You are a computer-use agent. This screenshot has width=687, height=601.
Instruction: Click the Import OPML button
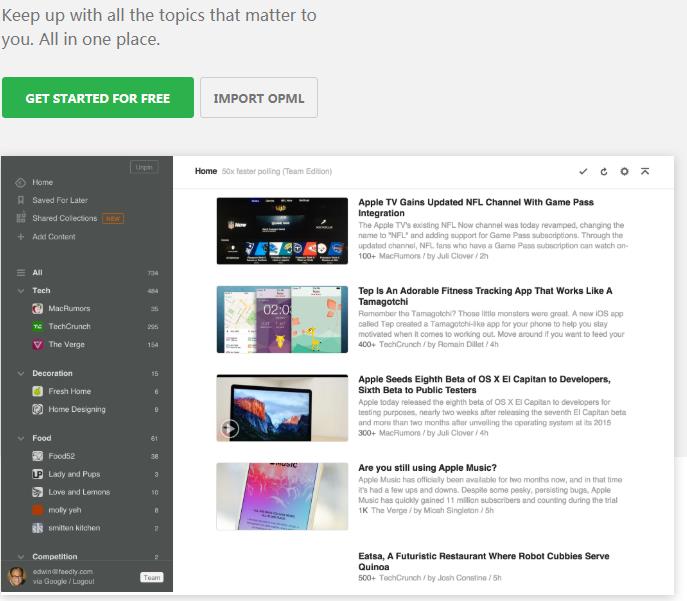[x=259, y=98]
